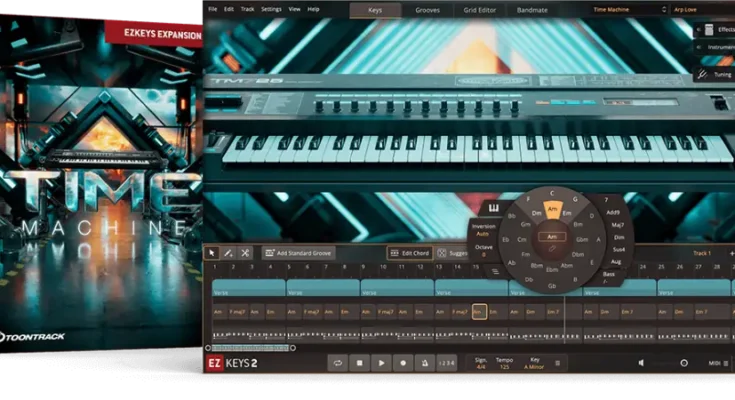This screenshot has width=735, height=400.
Task: Select the scissors cut tool
Action: pyautogui.click(x=245, y=253)
